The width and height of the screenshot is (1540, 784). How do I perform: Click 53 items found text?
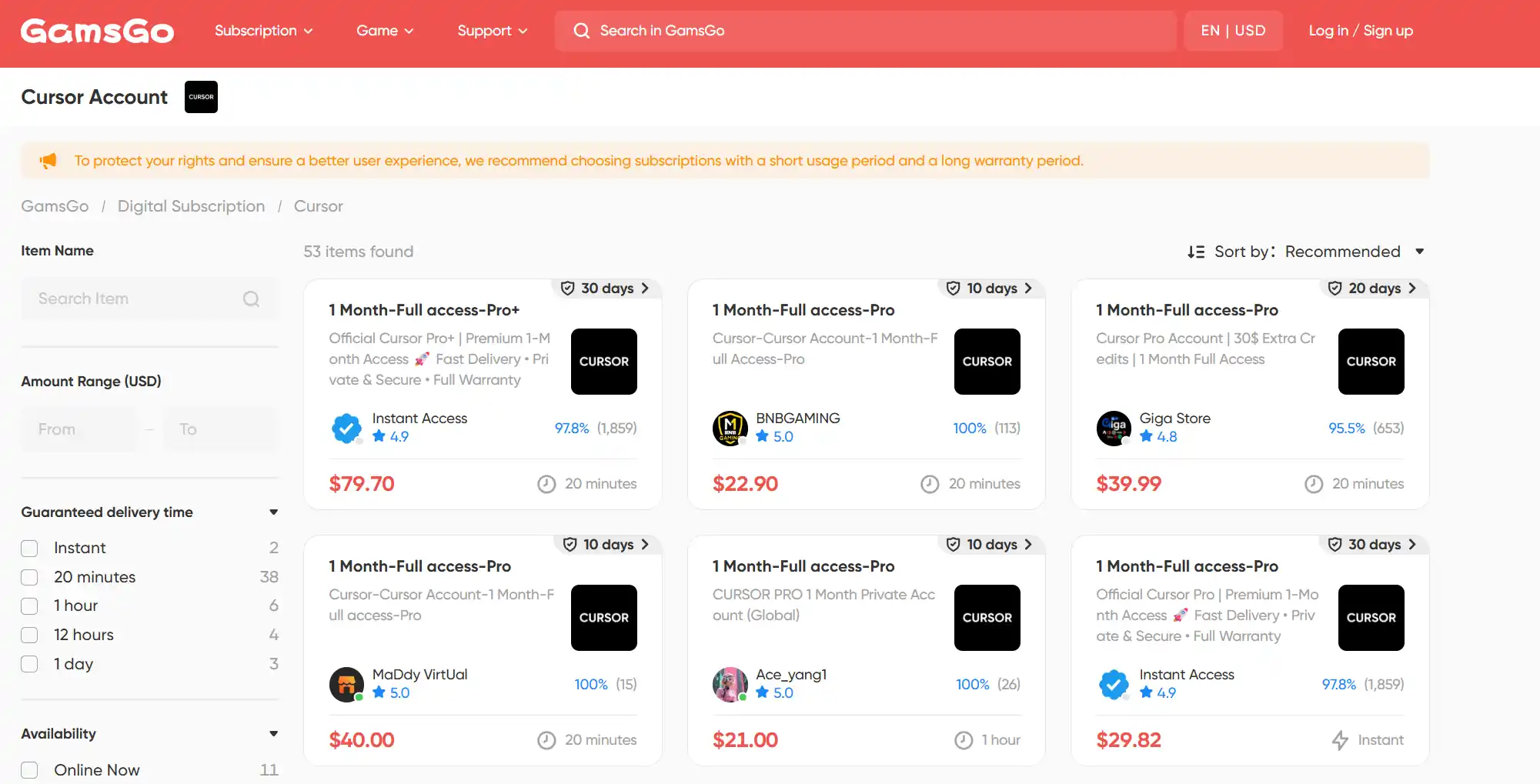click(x=359, y=252)
